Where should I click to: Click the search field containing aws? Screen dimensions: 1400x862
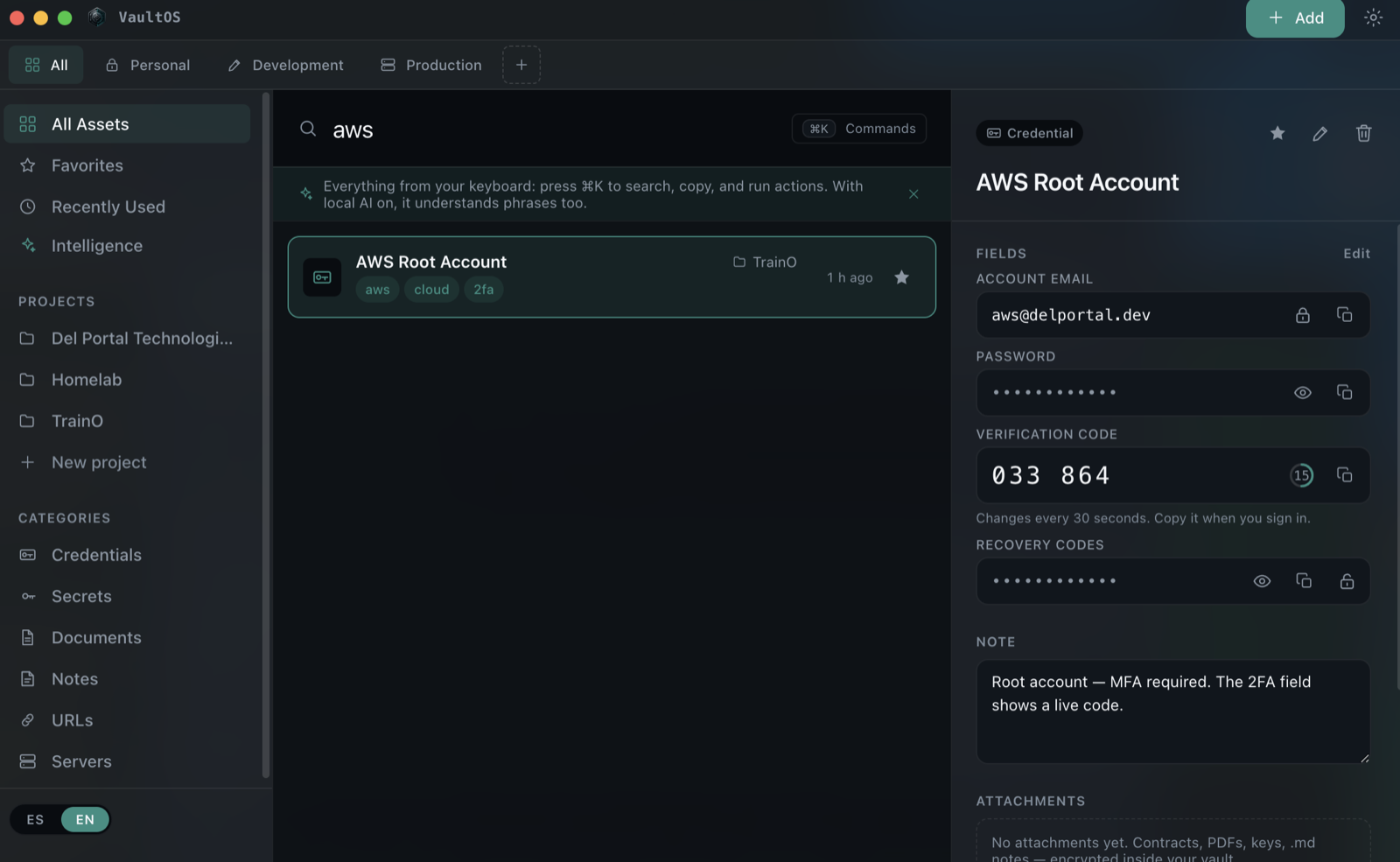coord(551,130)
